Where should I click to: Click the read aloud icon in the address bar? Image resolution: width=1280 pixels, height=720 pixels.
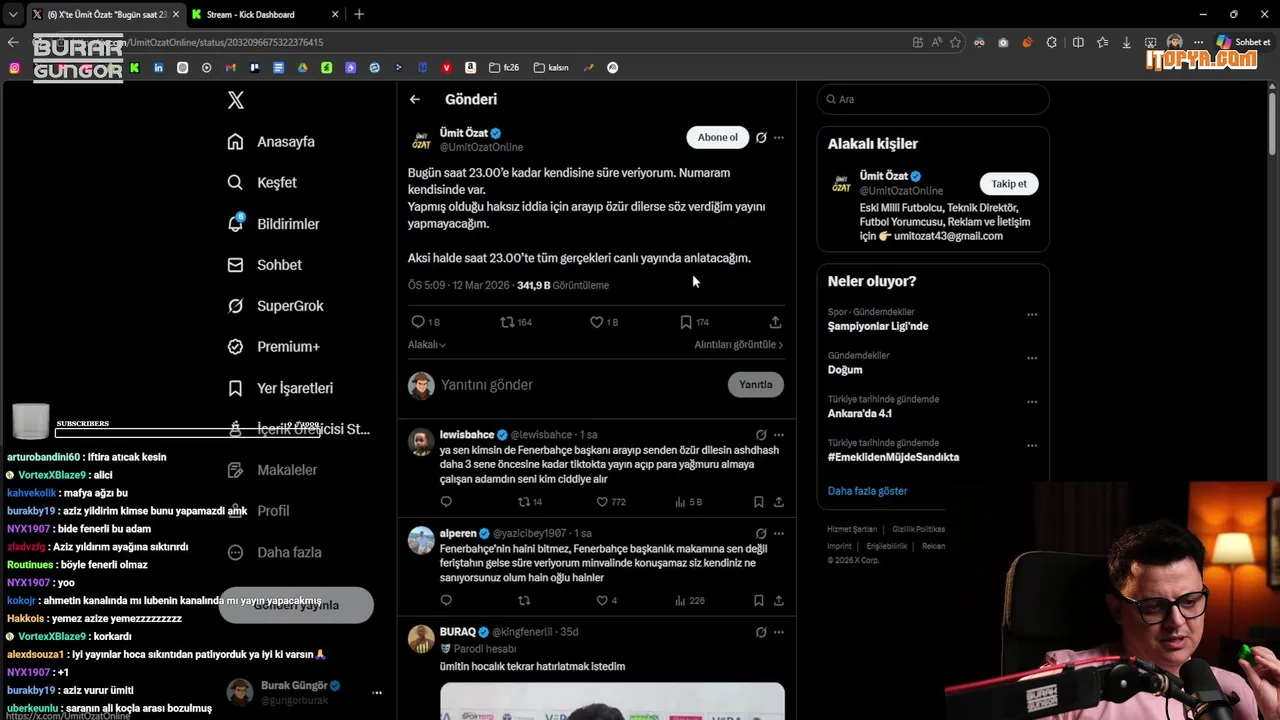click(x=936, y=42)
